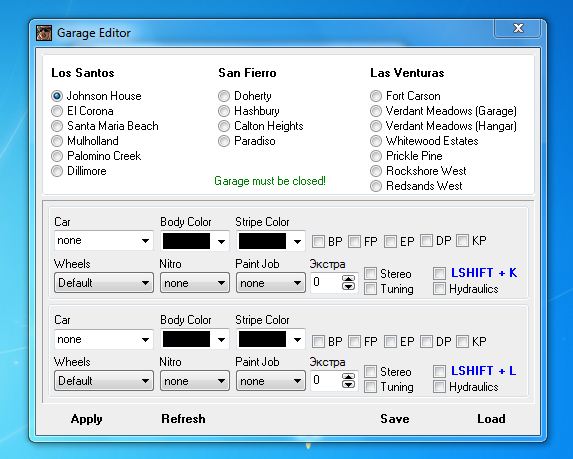Click the Garage Editor title bar app icon
573x459 pixels.
coord(44,33)
